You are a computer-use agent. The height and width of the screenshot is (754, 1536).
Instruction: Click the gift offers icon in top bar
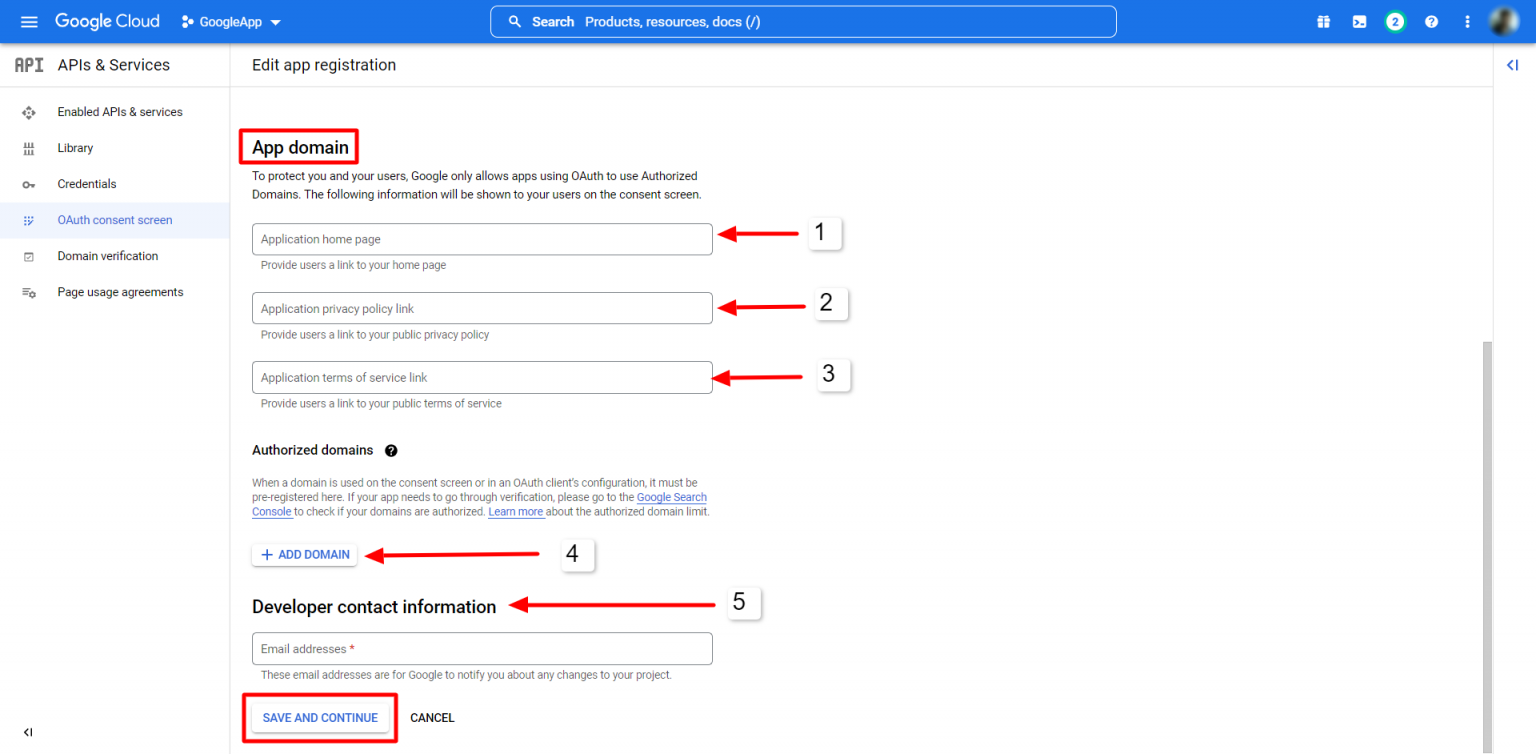(1323, 21)
